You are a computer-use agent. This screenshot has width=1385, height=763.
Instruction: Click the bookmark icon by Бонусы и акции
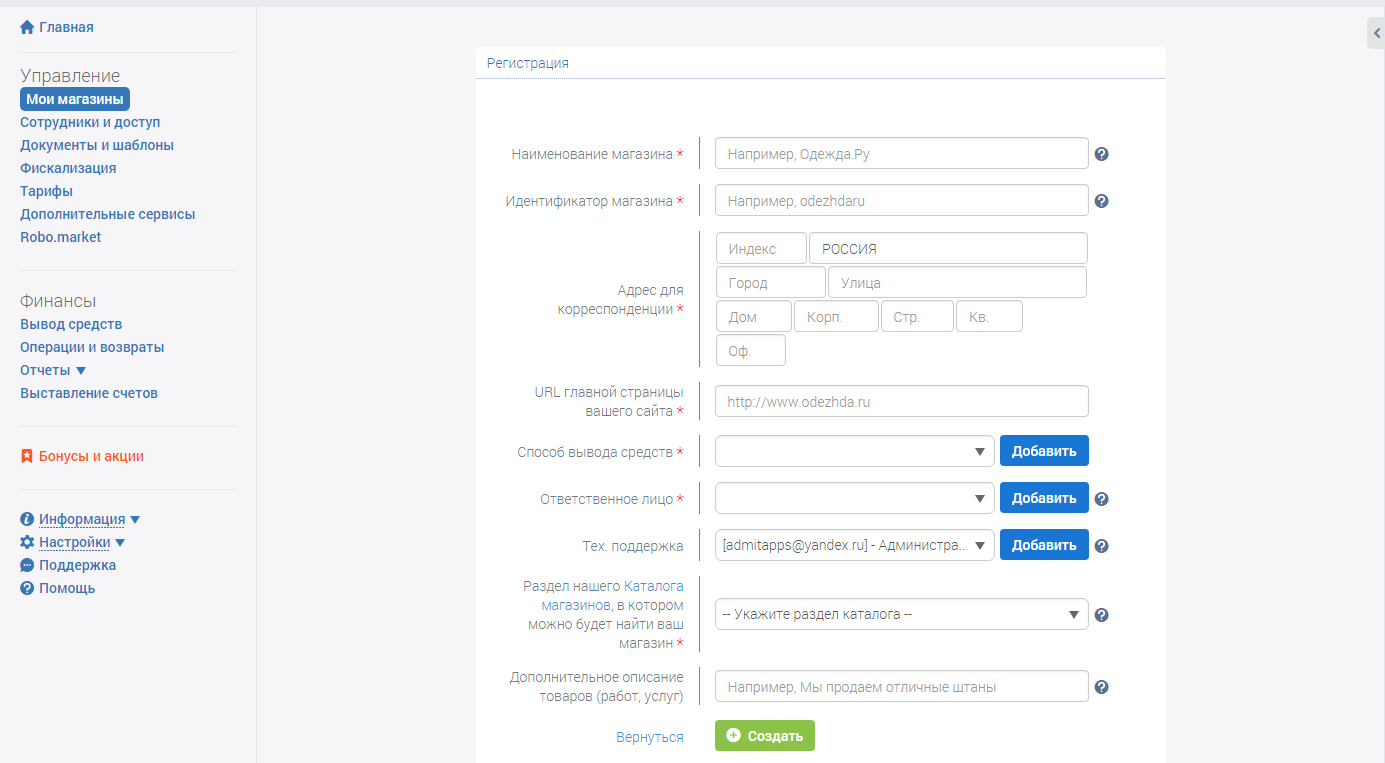point(27,456)
